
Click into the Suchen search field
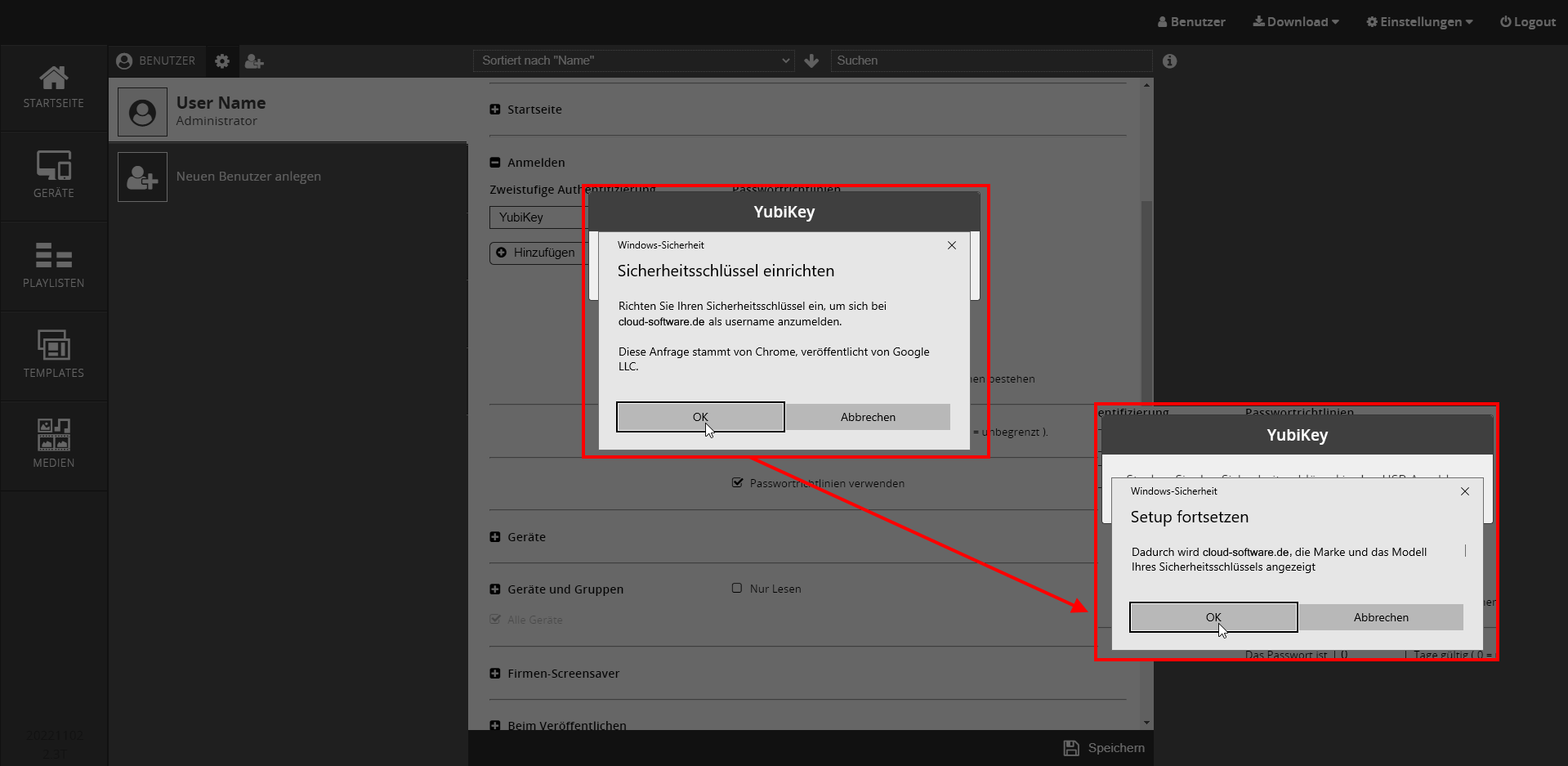(990, 60)
